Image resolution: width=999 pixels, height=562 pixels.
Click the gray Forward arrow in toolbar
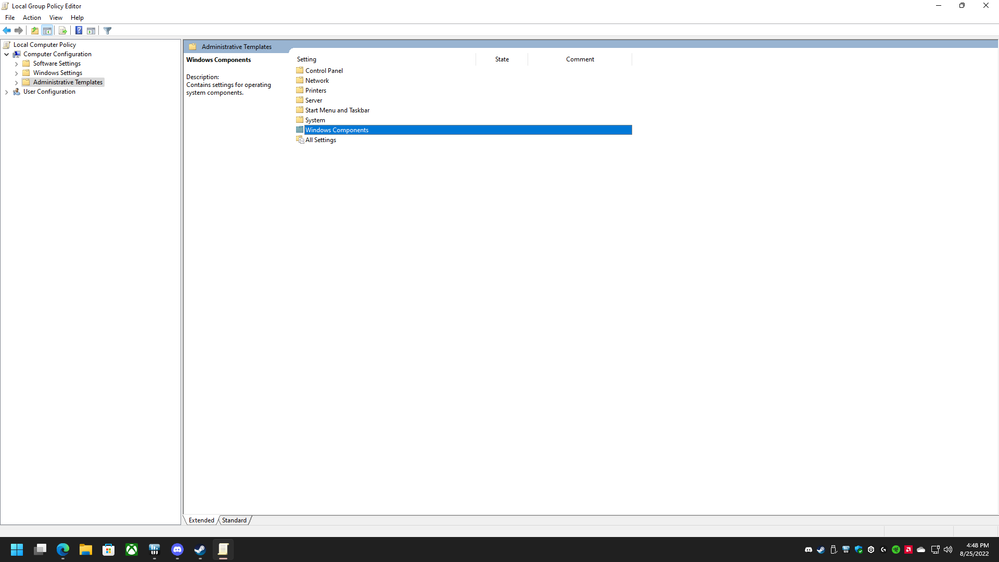click(18, 31)
